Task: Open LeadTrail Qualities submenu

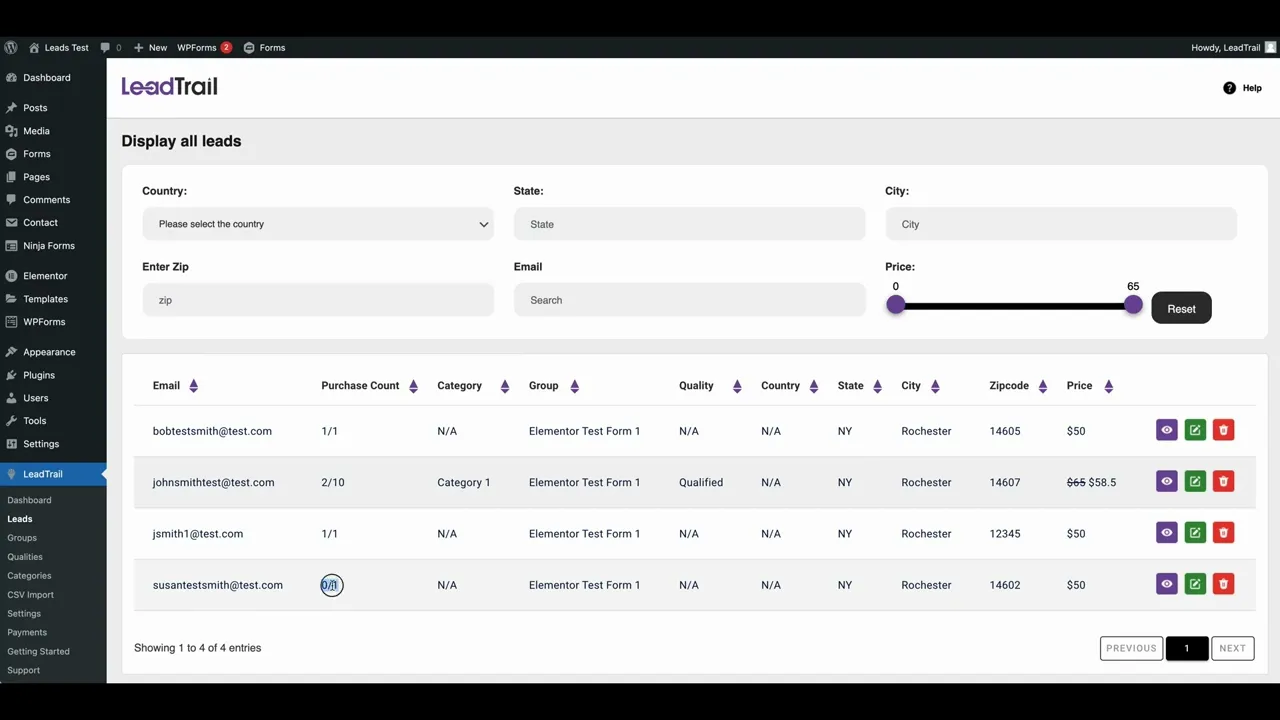Action: click(25, 557)
